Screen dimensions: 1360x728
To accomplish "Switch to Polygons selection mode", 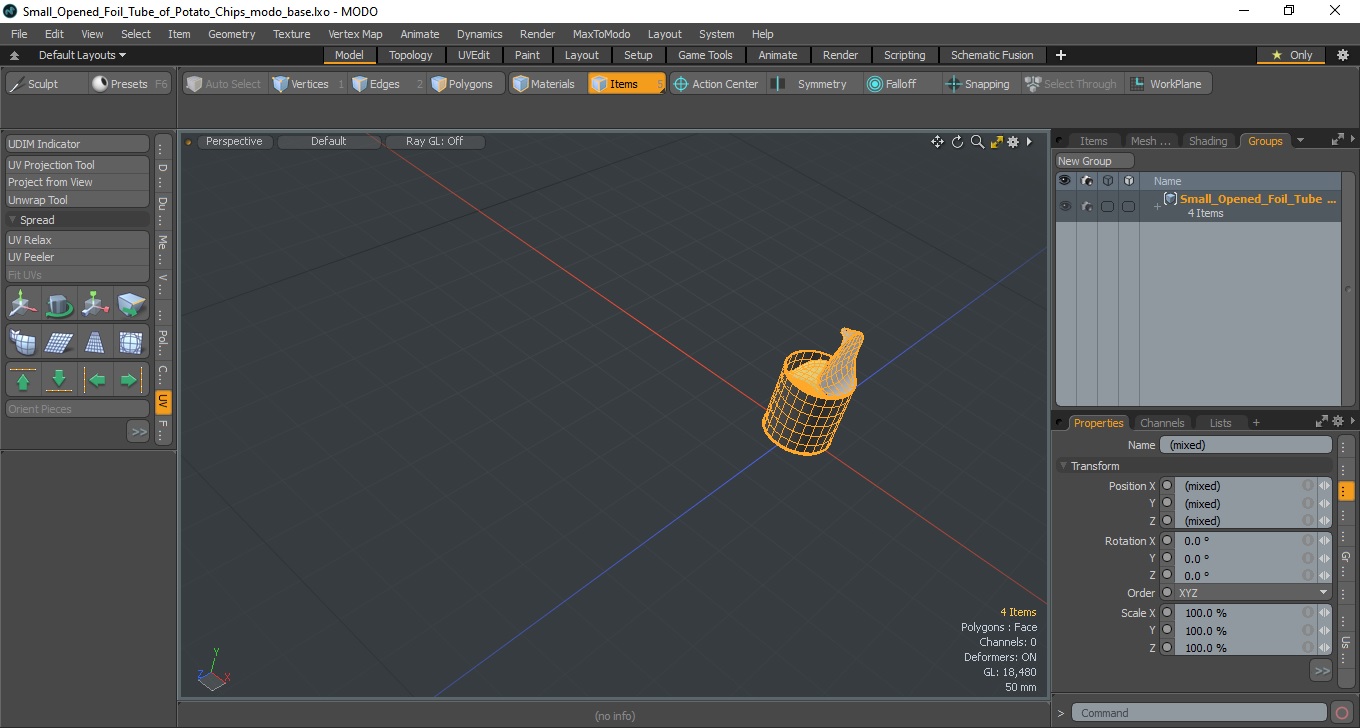I will 462,84.
